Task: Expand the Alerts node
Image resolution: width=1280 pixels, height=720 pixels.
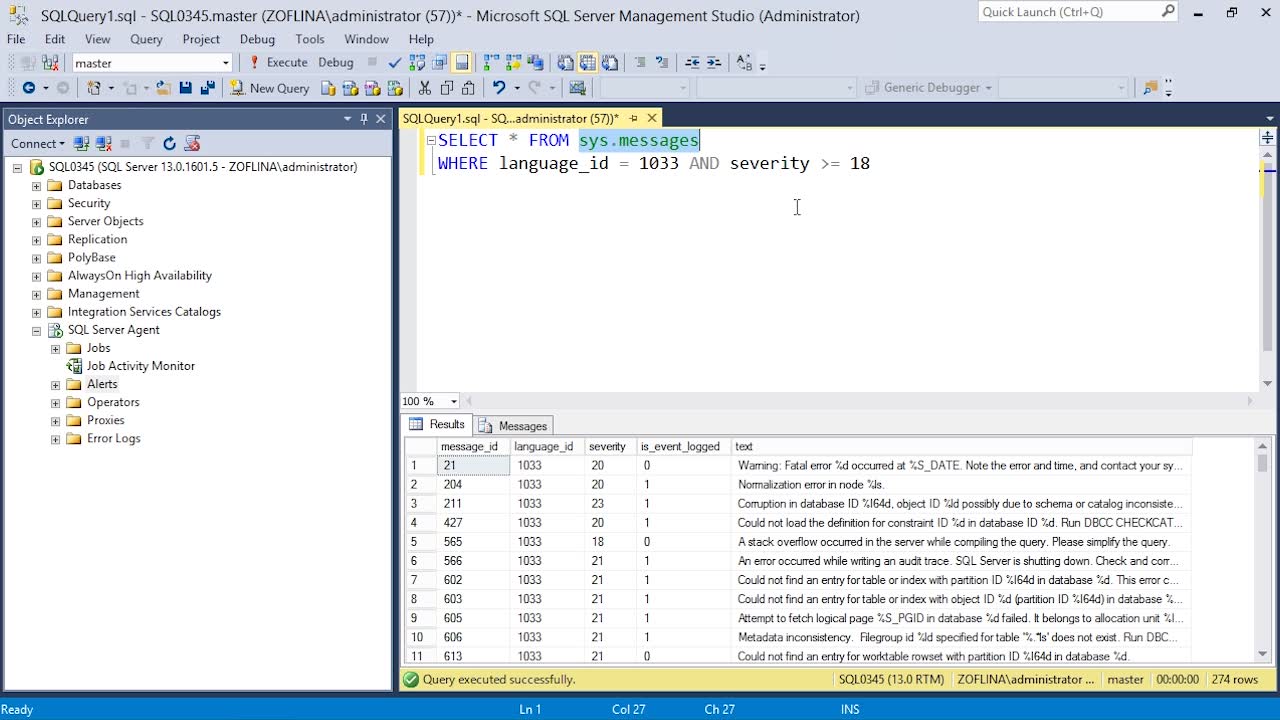Action: pyautogui.click(x=56, y=385)
